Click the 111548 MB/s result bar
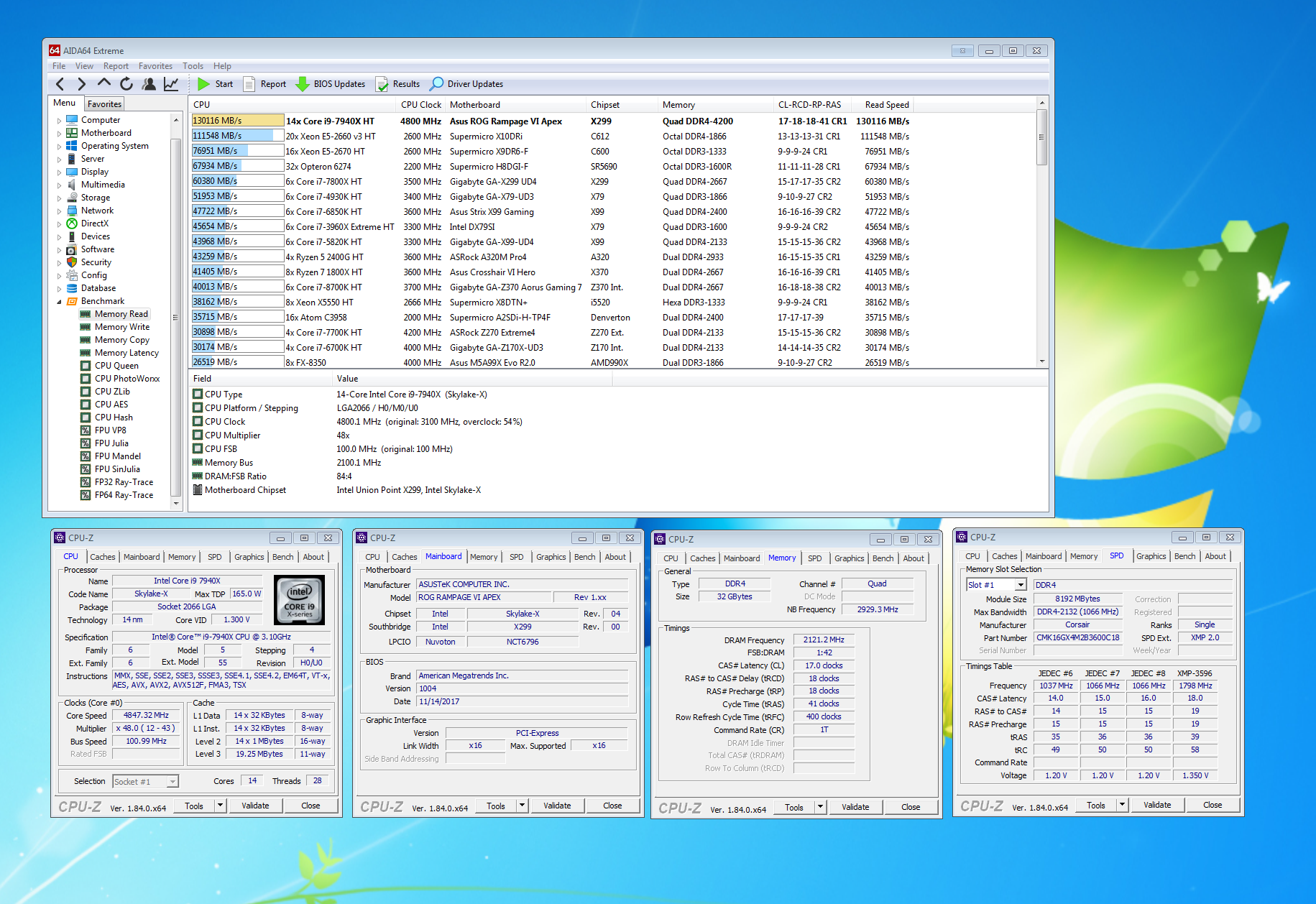 point(238,136)
